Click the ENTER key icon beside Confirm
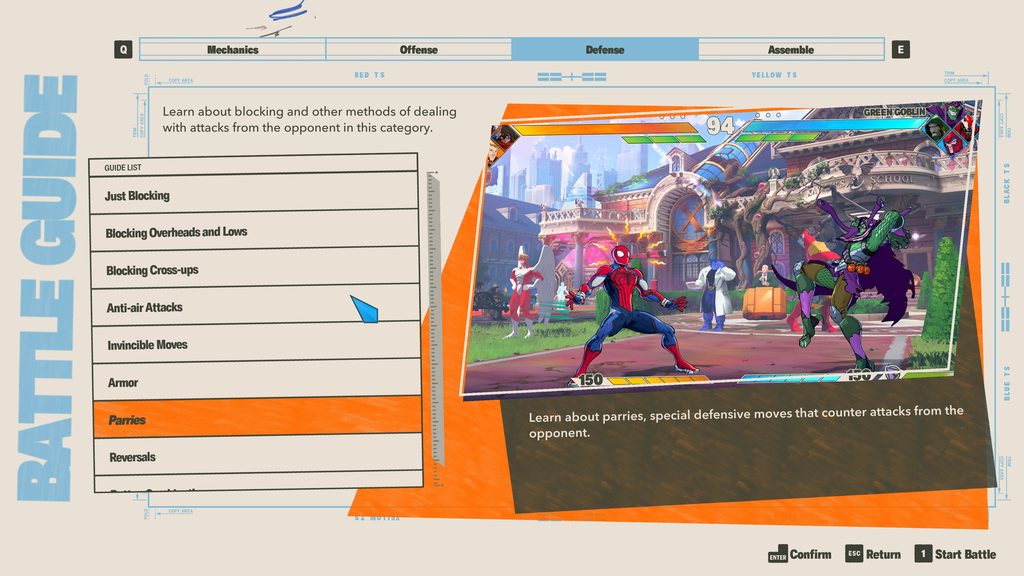This screenshot has width=1024, height=576. click(x=778, y=554)
